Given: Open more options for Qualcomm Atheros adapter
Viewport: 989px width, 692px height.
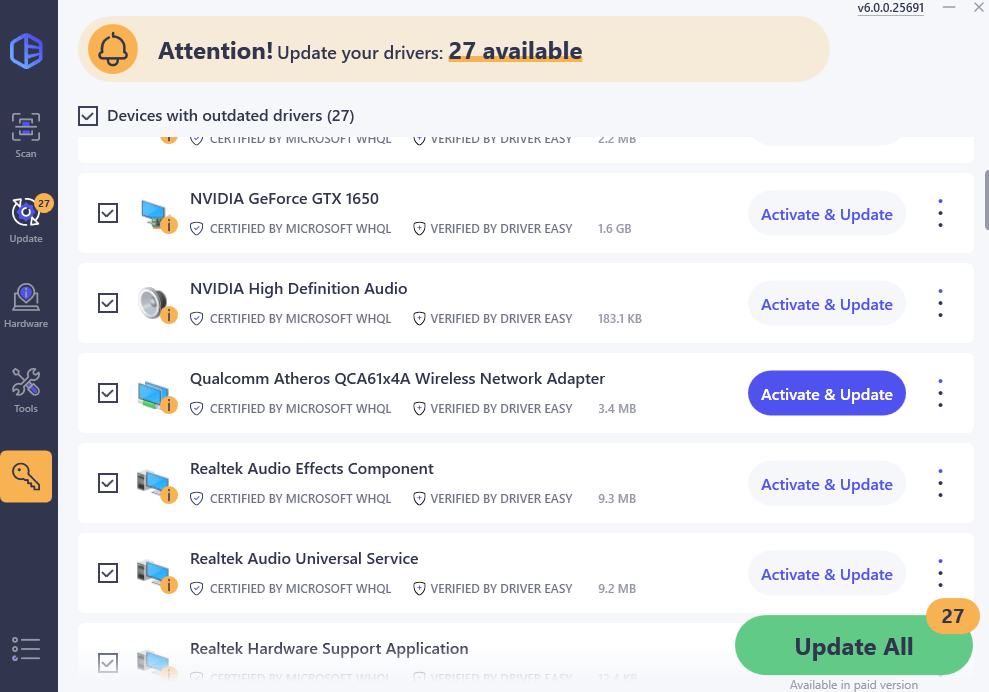Looking at the screenshot, I should pos(940,394).
